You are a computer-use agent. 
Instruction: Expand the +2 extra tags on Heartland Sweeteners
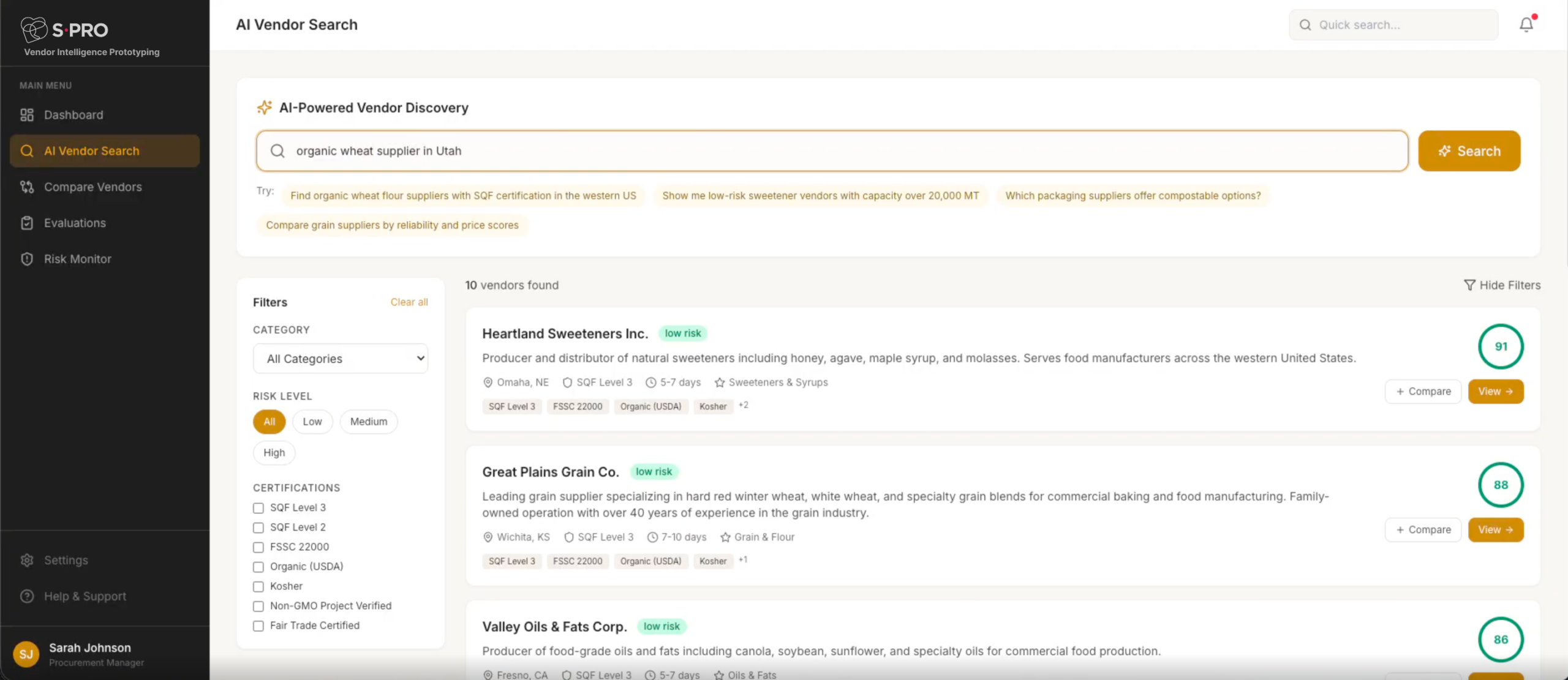click(743, 405)
